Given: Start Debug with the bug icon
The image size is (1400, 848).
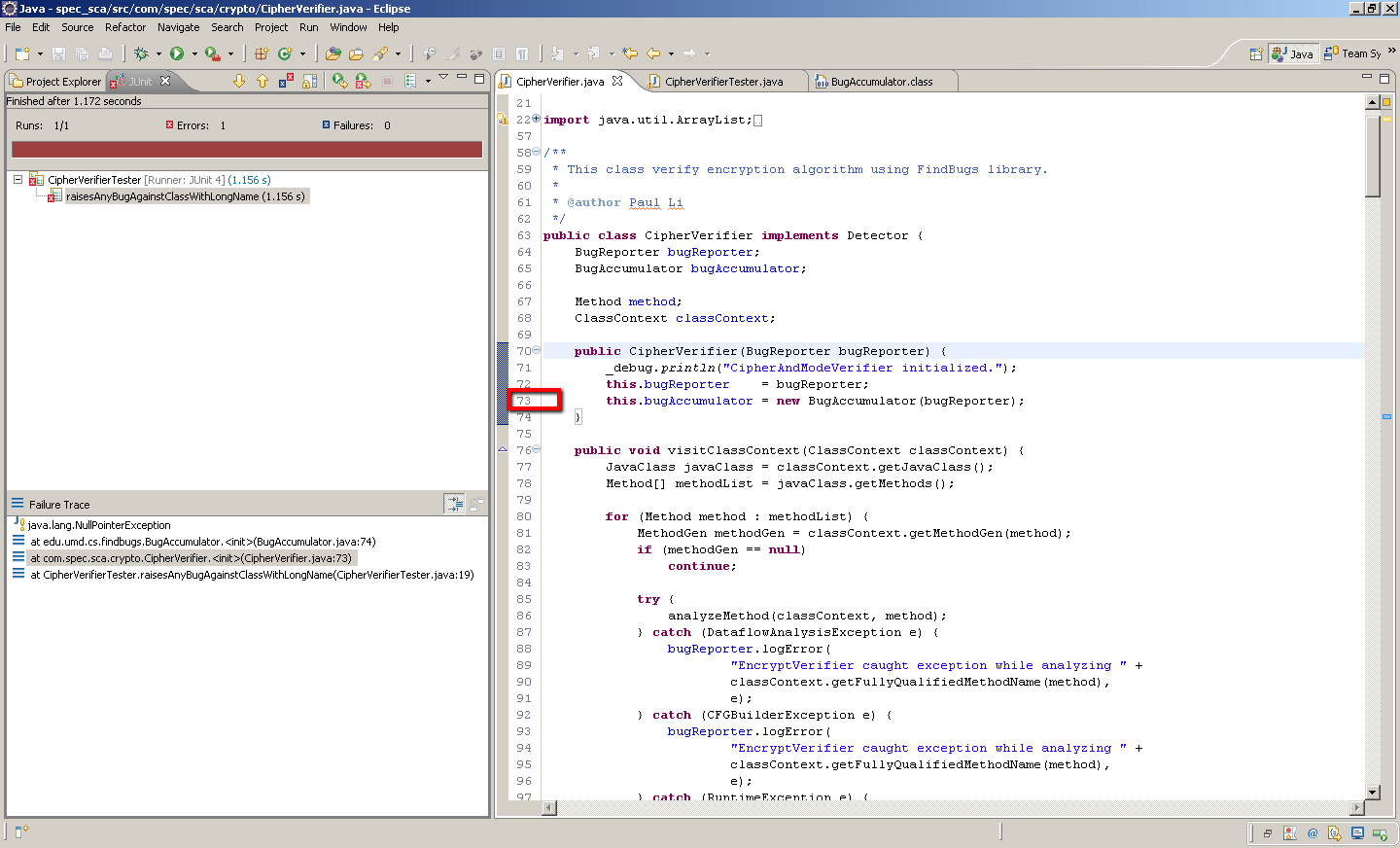Looking at the screenshot, I should 141,53.
